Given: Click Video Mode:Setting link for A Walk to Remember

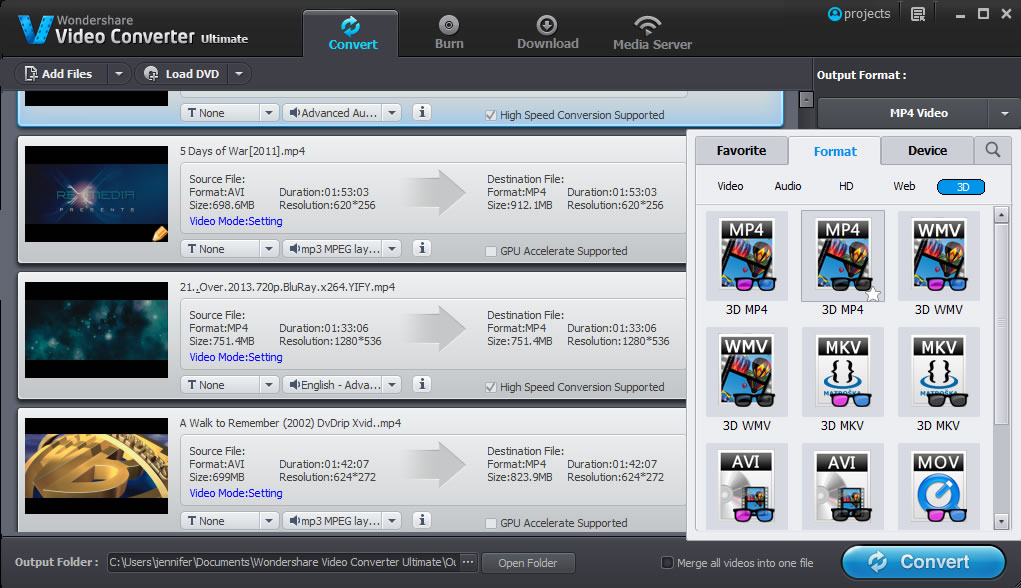Looking at the screenshot, I should tap(236, 493).
